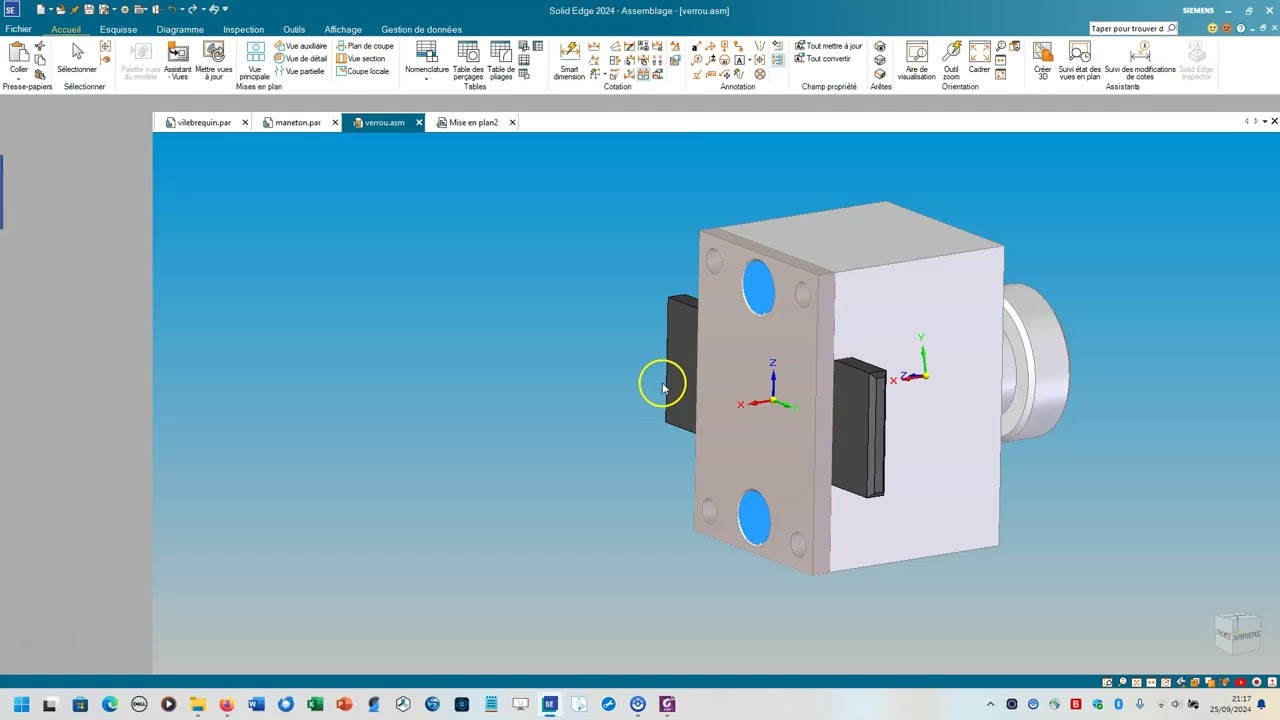This screenshot has width=1280, height=720.
Task: Click Tout mettre à jour
Action: 829,46
